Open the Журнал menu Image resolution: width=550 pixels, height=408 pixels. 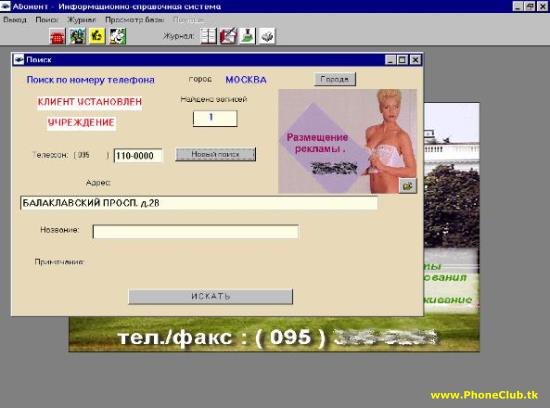tap(81, 20)
